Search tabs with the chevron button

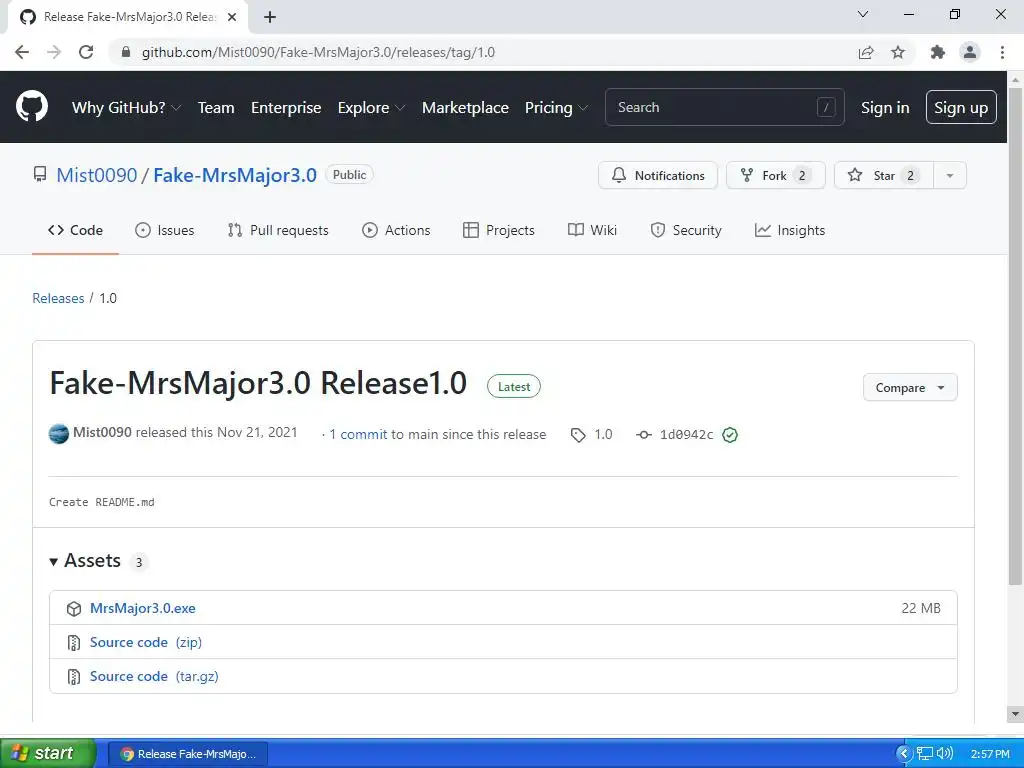[863, 14]
